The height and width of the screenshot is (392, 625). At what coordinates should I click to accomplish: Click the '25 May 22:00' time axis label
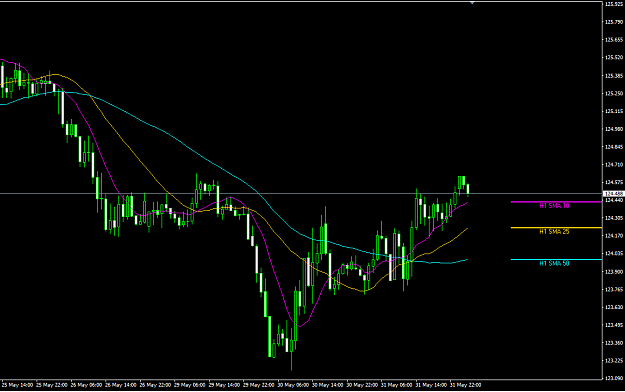[x=52, y=385]
